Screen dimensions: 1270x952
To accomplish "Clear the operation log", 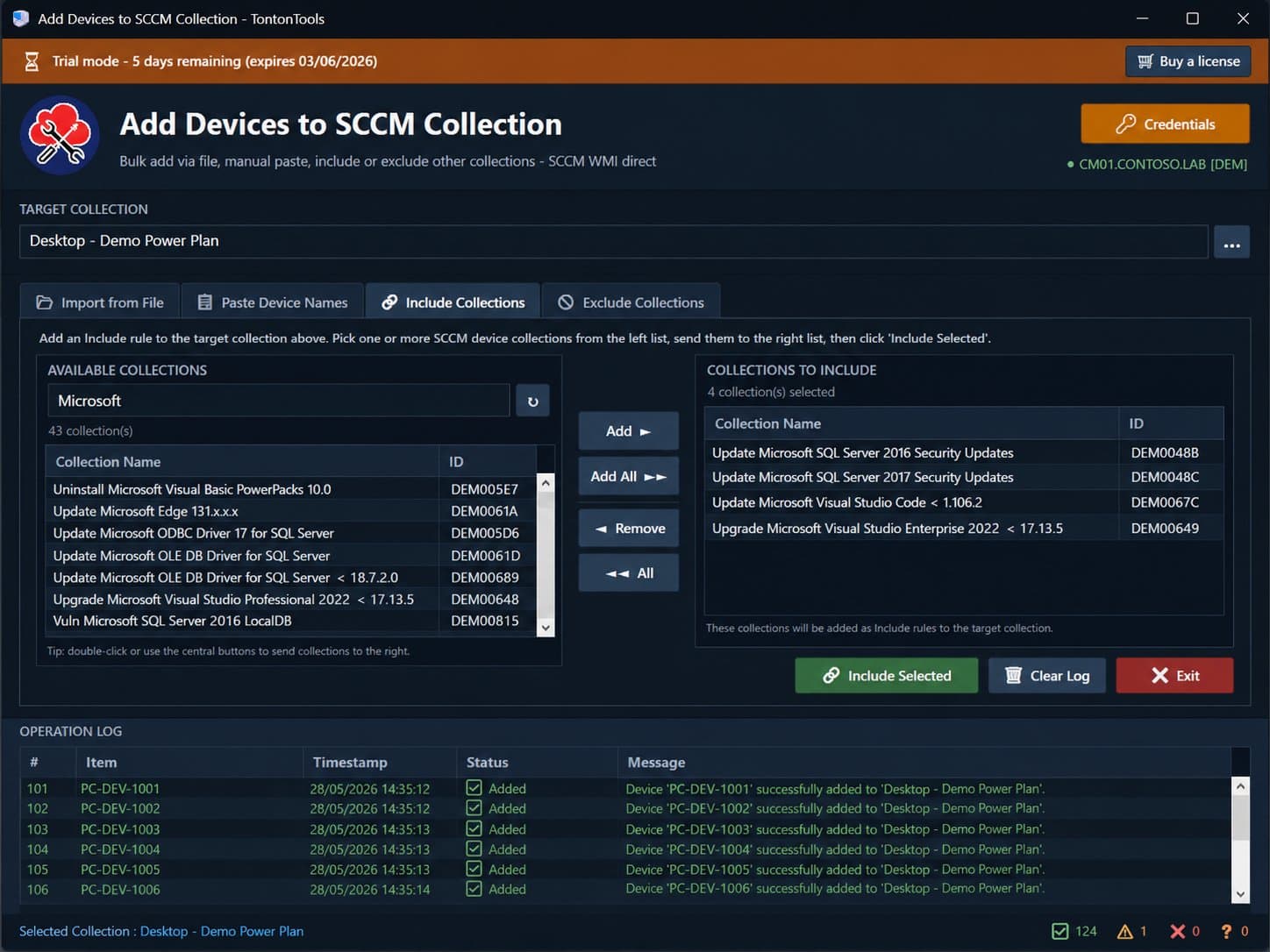I will point(1046,676).
